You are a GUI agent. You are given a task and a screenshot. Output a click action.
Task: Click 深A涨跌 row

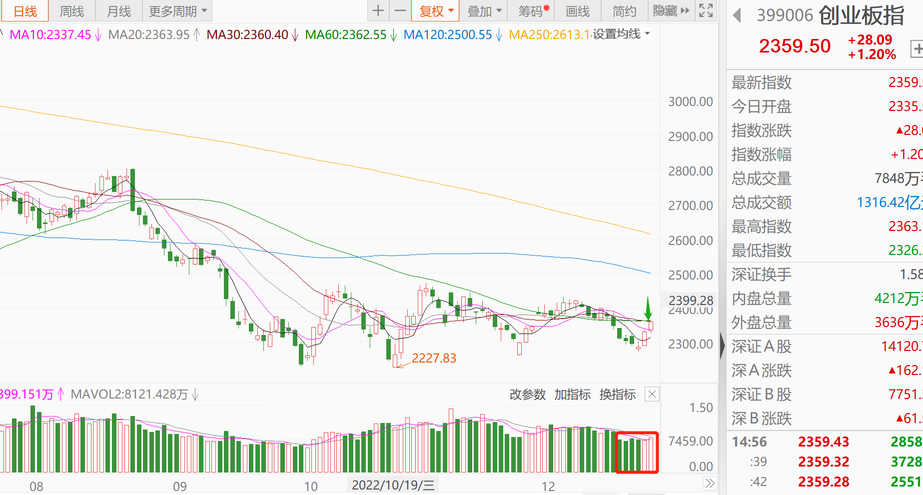coord(826,371)
